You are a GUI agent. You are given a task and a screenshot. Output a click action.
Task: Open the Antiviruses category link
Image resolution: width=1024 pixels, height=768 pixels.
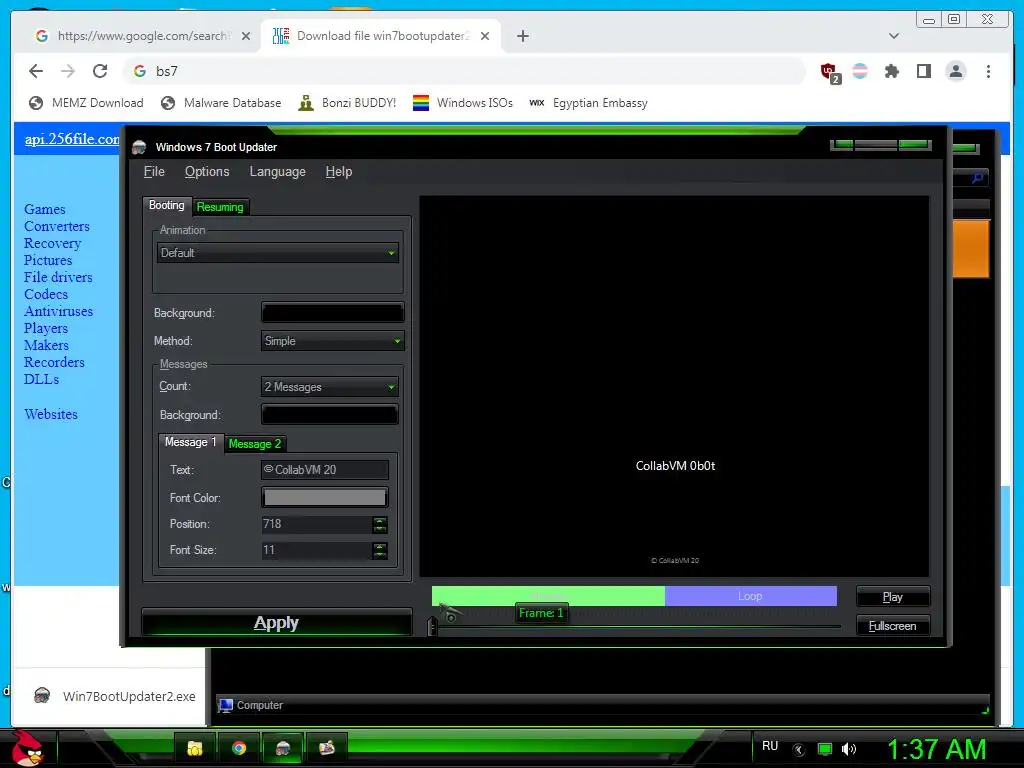pos(58,312)
